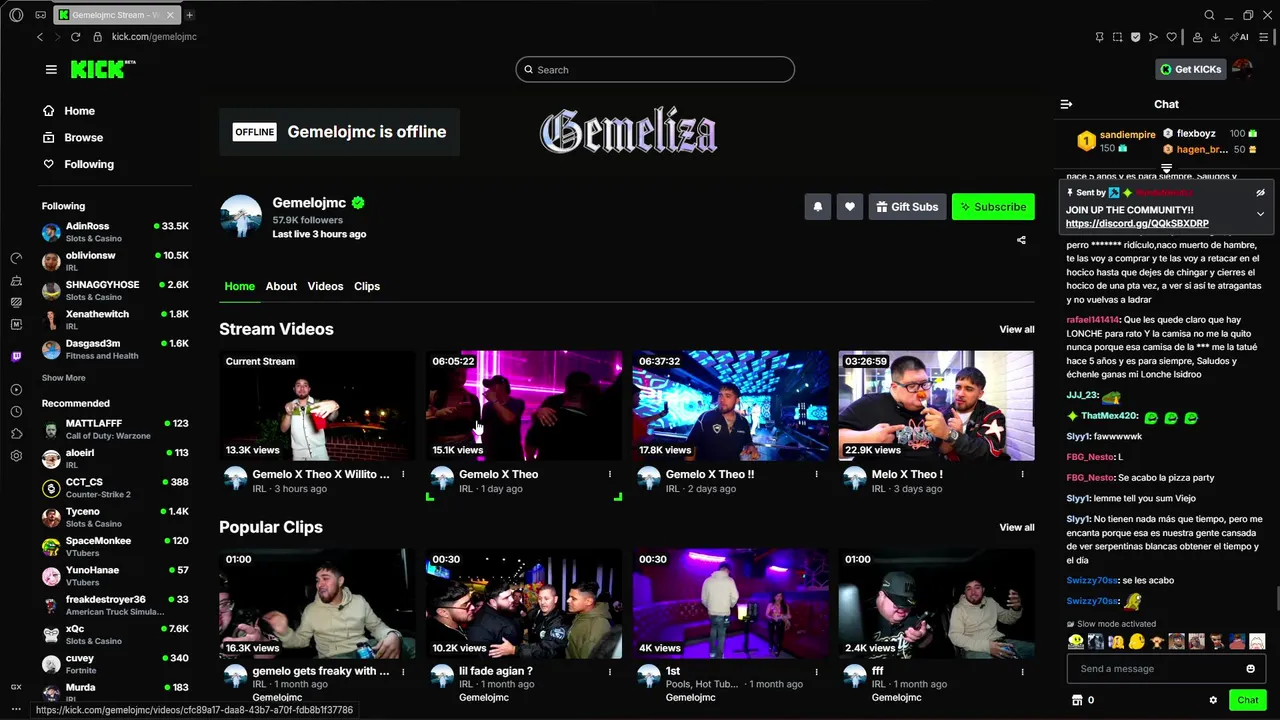
Task: Open the KICKs shop icon
Action: pyautogui.click(x=1077, y=700)
